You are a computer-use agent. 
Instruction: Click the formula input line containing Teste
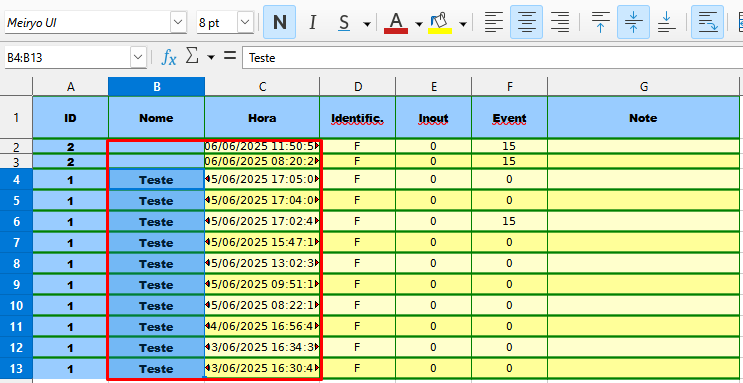492,58
